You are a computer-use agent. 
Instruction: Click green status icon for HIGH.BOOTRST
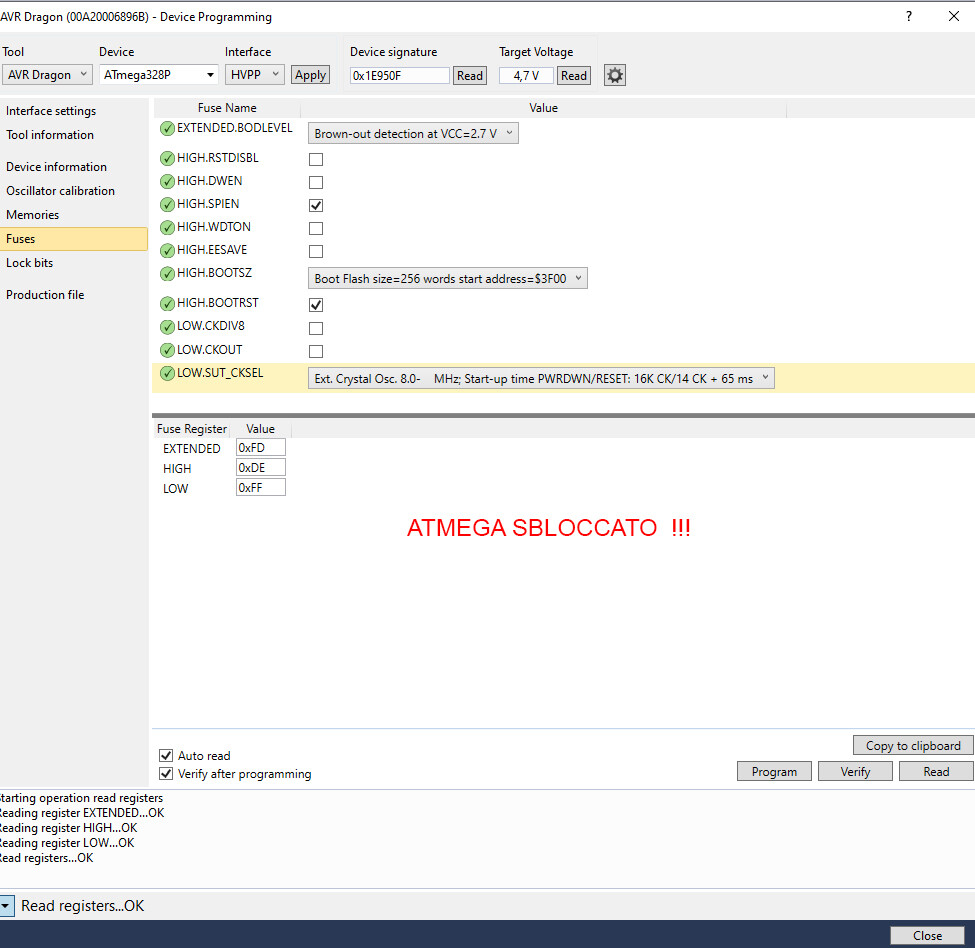tap(167, 303)
